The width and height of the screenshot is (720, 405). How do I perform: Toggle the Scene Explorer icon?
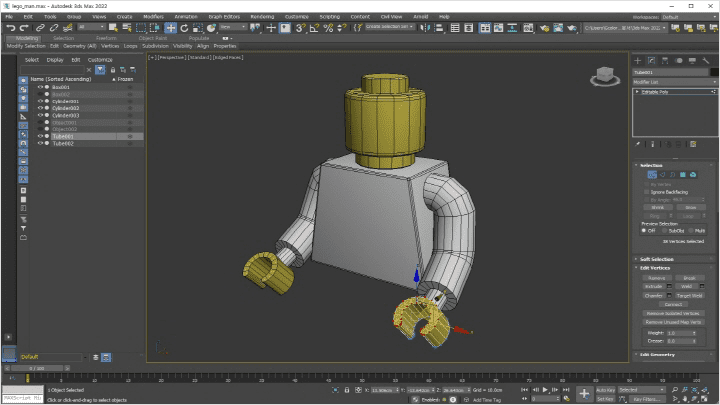(x=455, y=28)
